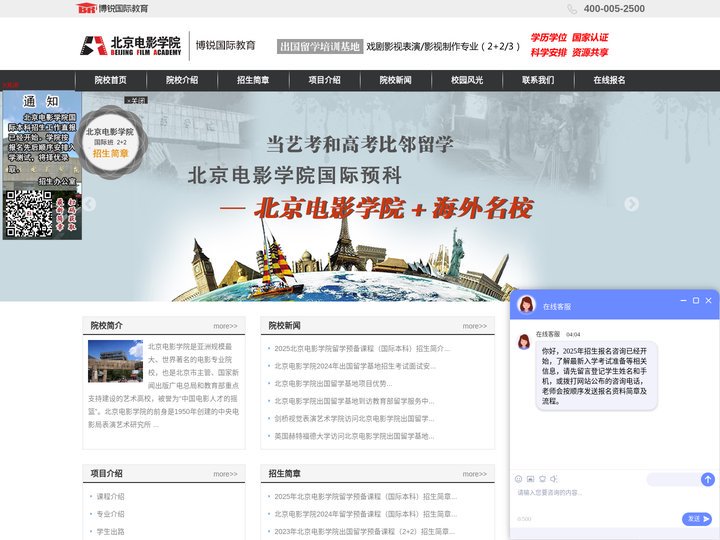Maximize the online customer service chat window

(x=696, y=300)
